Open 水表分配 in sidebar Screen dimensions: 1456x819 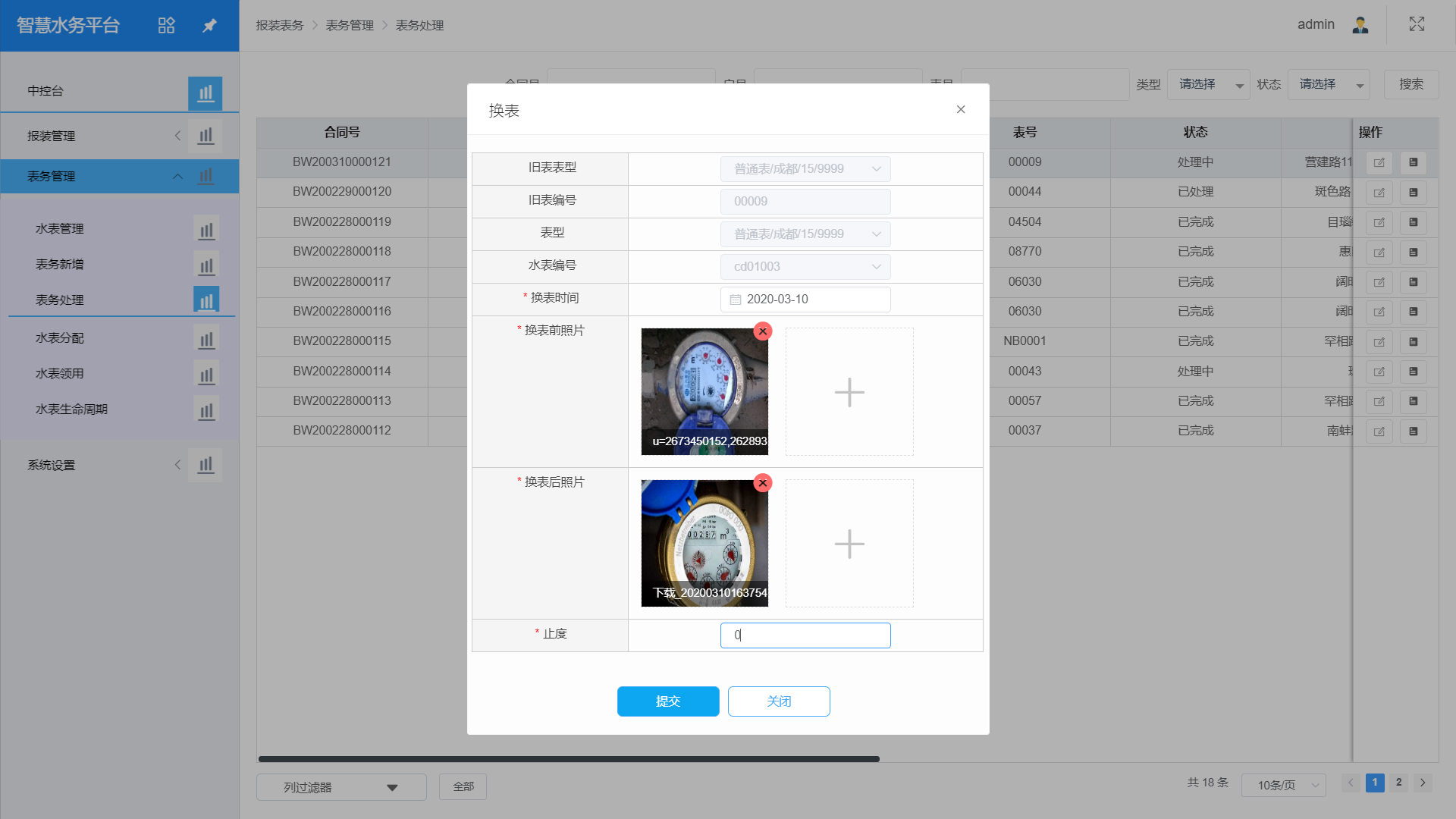click(60, 337)
